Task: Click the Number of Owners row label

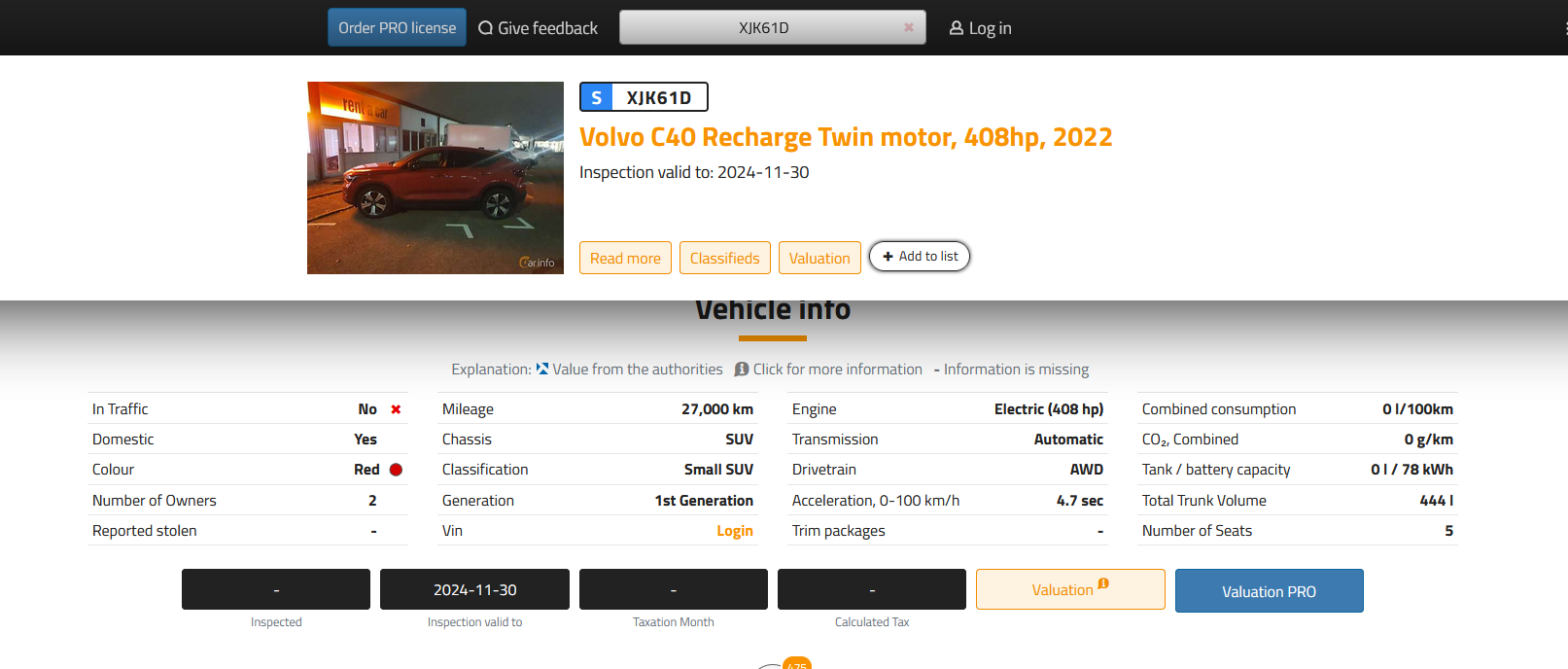Action: (x=155, y=501)
